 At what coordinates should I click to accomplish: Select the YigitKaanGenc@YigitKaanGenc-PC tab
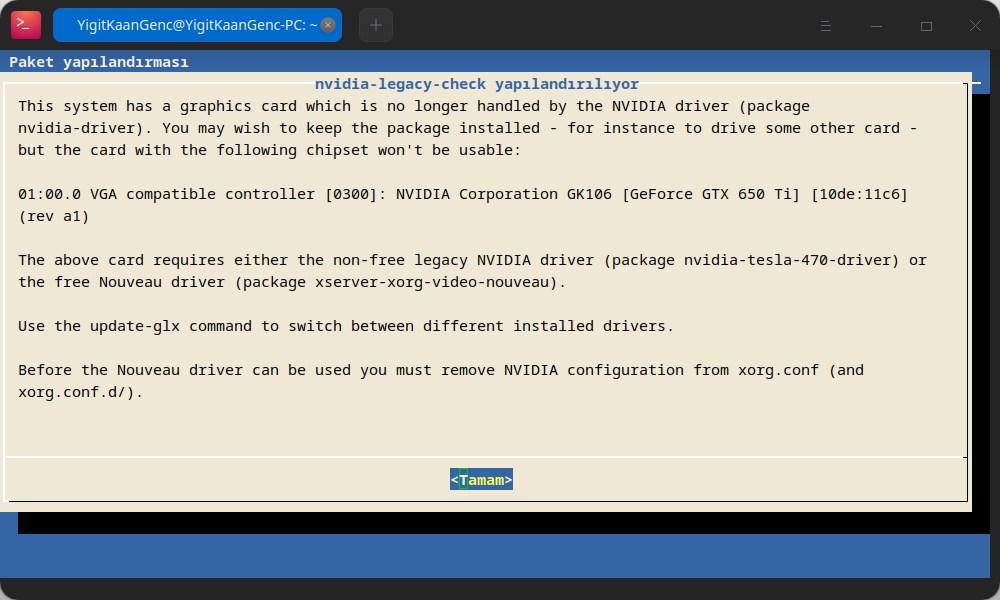pyautogui.click(x=197, y=25)
